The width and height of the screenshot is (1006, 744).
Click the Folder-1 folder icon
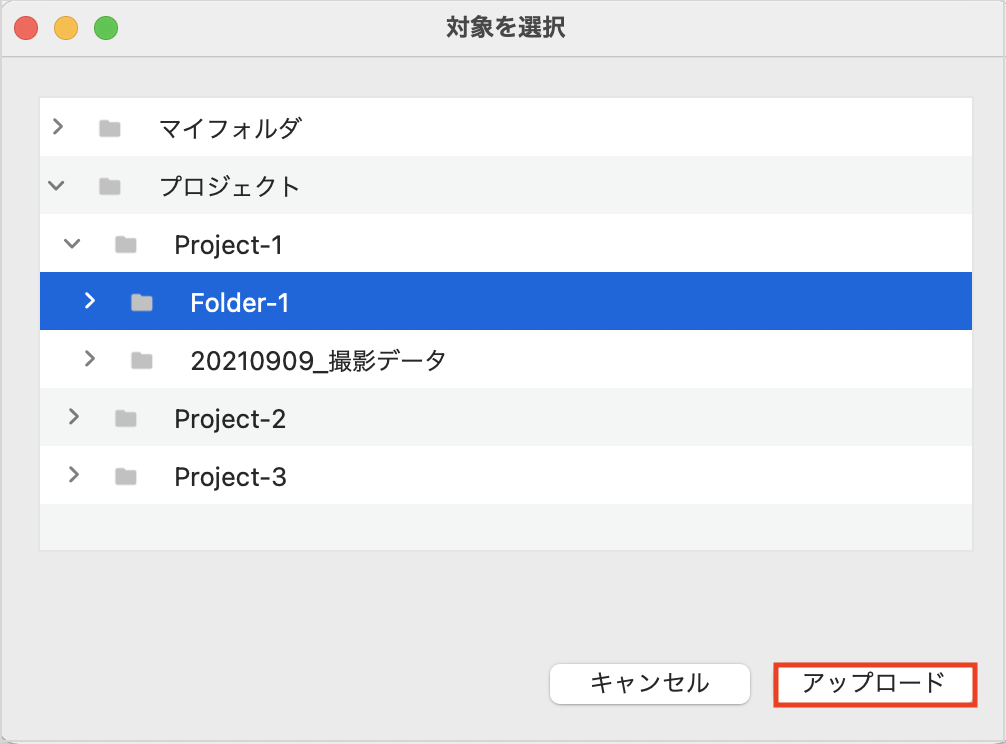[x=142, y=301]
